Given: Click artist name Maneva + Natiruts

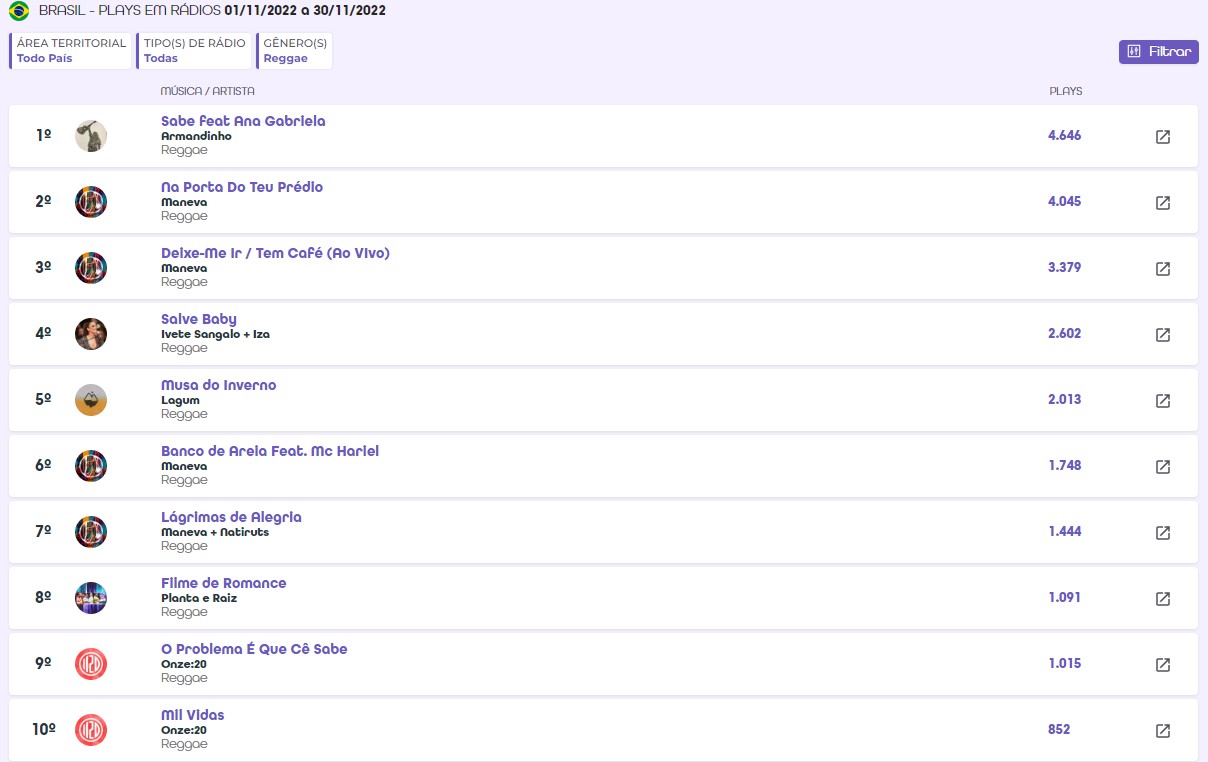Looking at the screenshot, I should tap(215, 532).
